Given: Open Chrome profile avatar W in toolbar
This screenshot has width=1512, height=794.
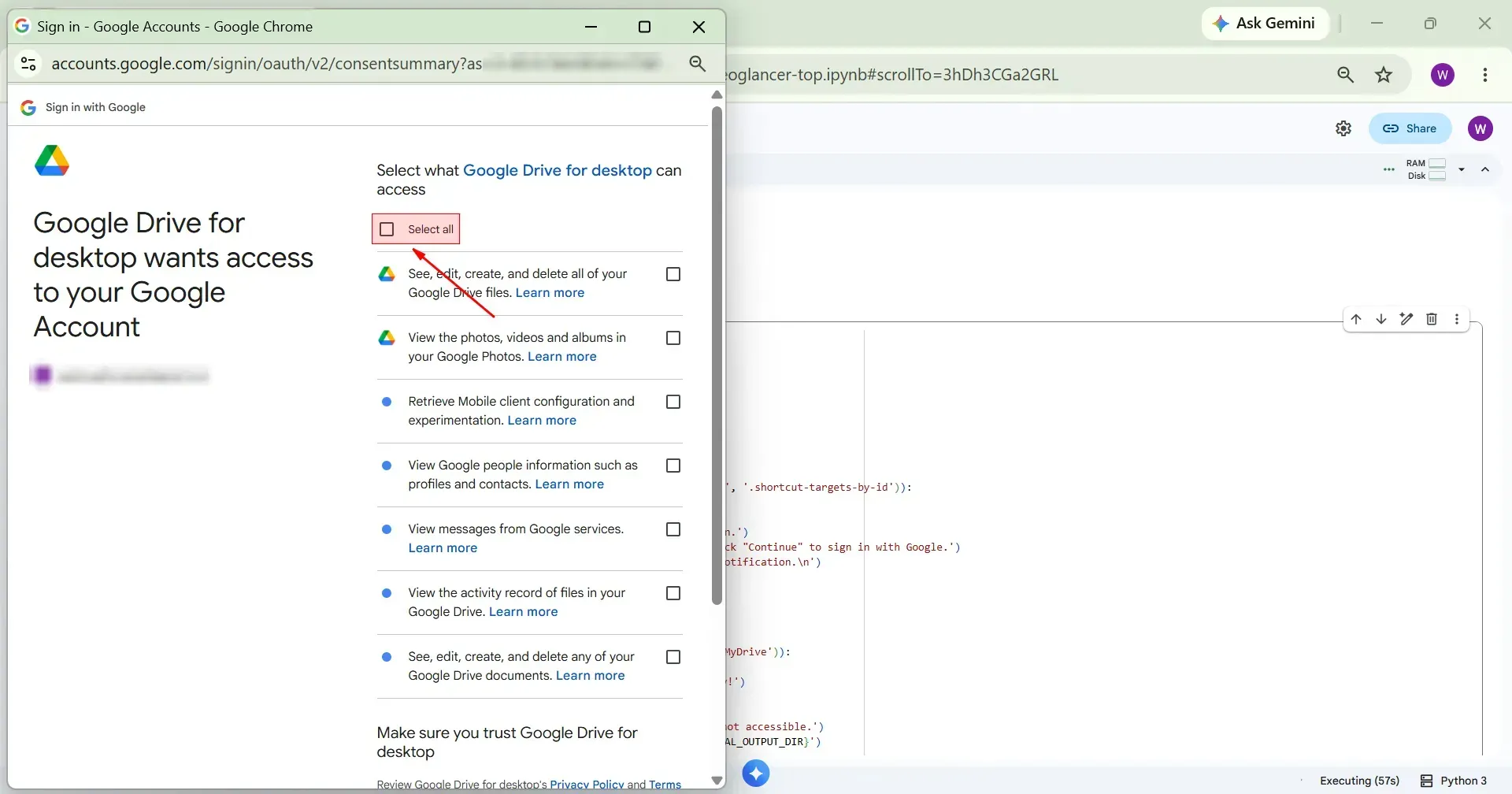Looking at the screenshot, I should (1443, 75).
